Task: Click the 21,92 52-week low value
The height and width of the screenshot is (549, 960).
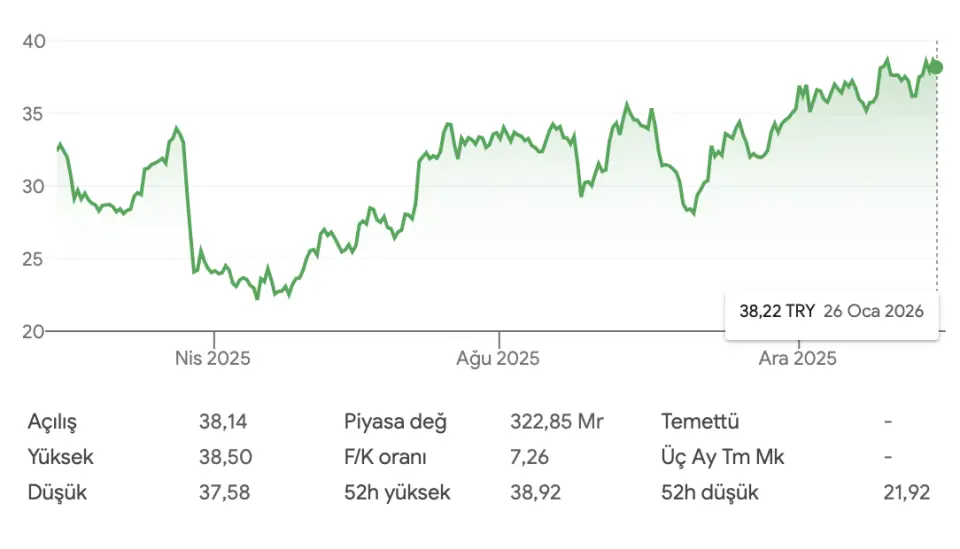Action: point(913,492)
